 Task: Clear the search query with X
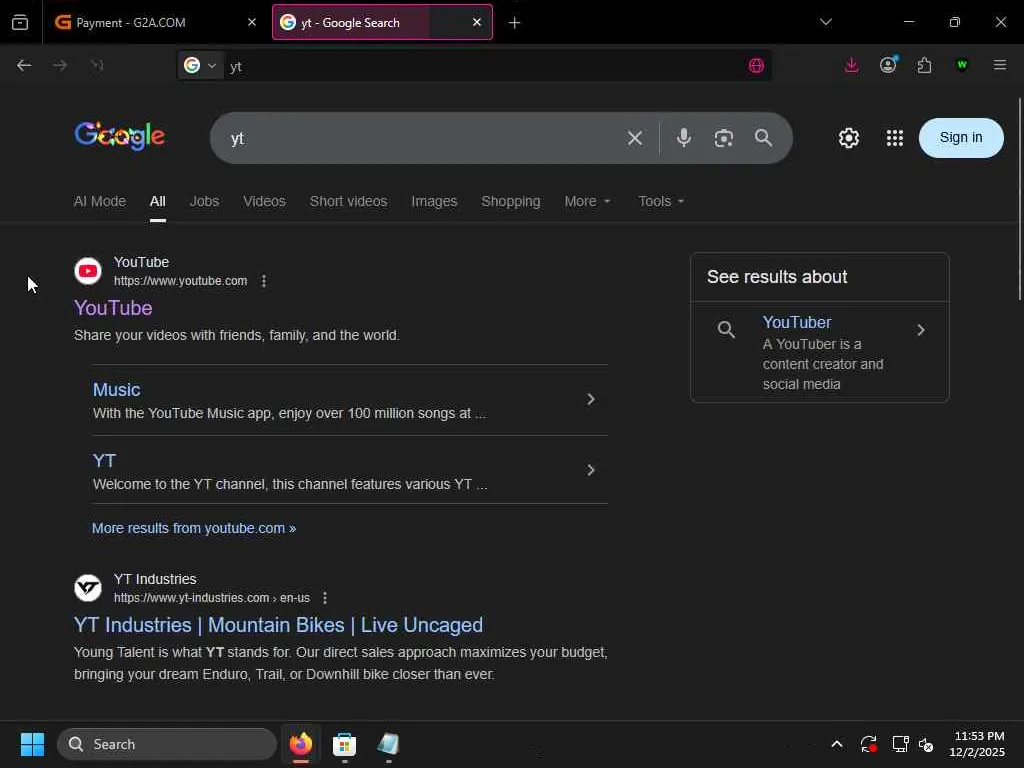[x=635, y=138]
